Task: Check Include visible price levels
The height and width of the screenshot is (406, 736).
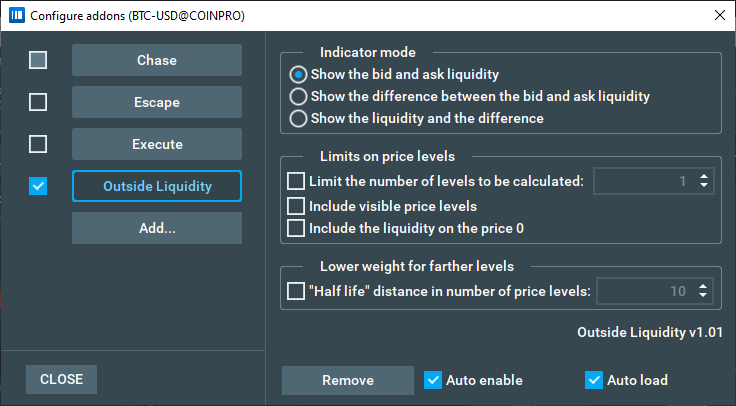Action: [296, 206]
